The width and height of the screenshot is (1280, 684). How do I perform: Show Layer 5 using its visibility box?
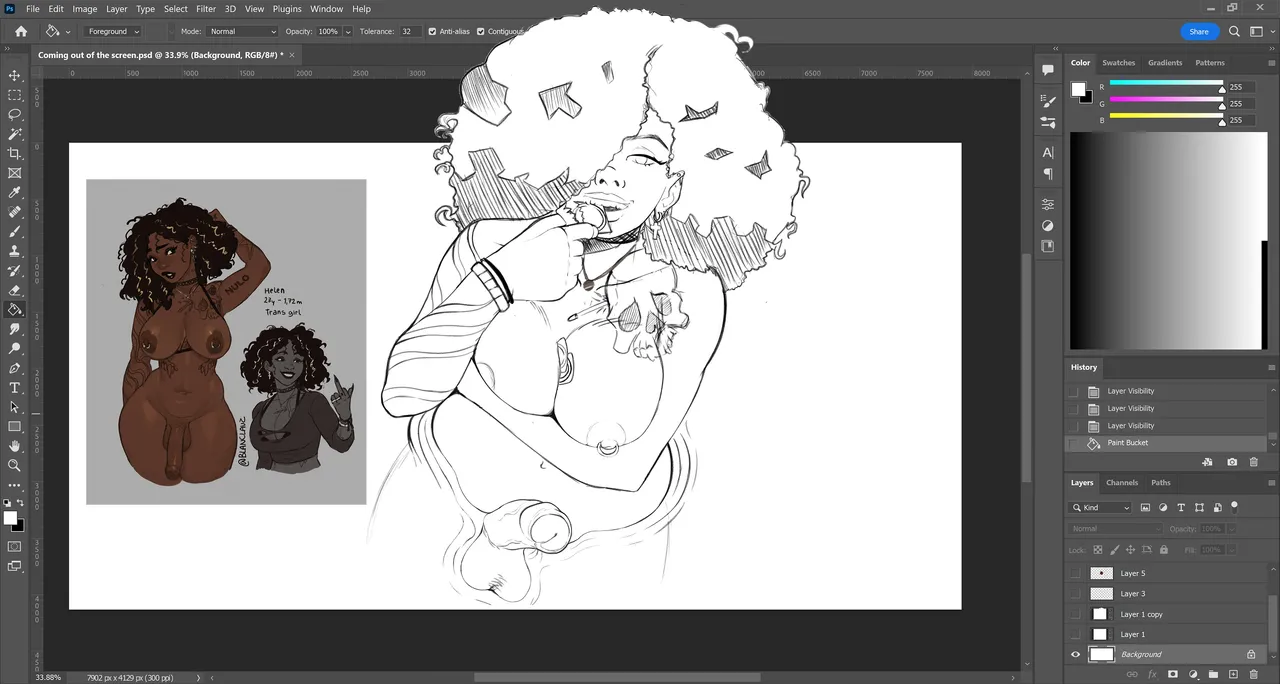click(1076, 573)
